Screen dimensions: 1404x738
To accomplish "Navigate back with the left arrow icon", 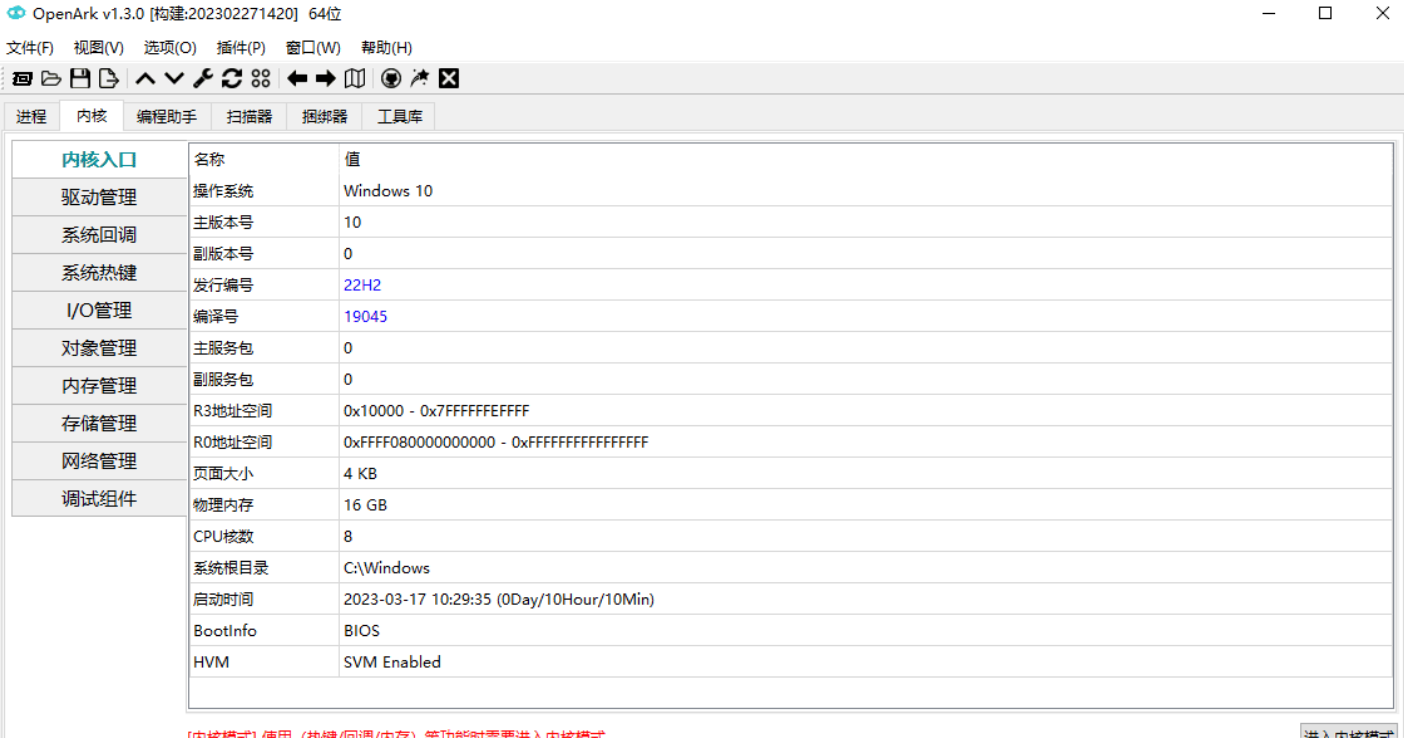I will point(296,78).
